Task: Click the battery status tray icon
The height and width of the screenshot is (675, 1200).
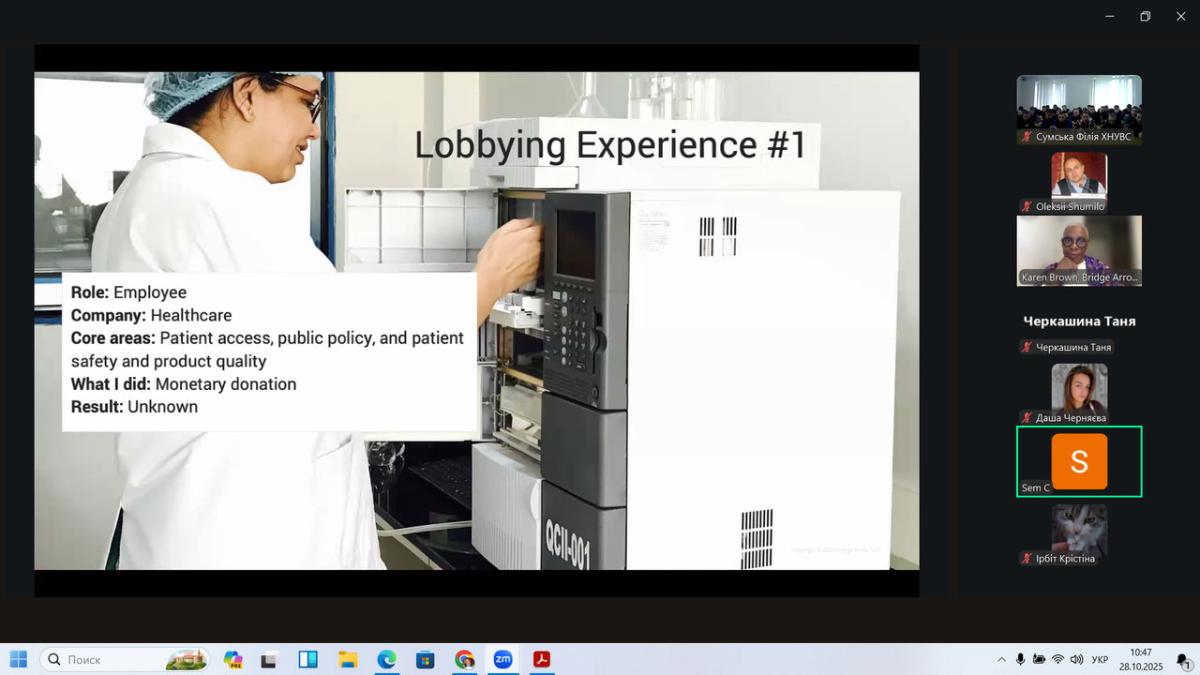Action: pyautogui.click(x=1039, y=659)
